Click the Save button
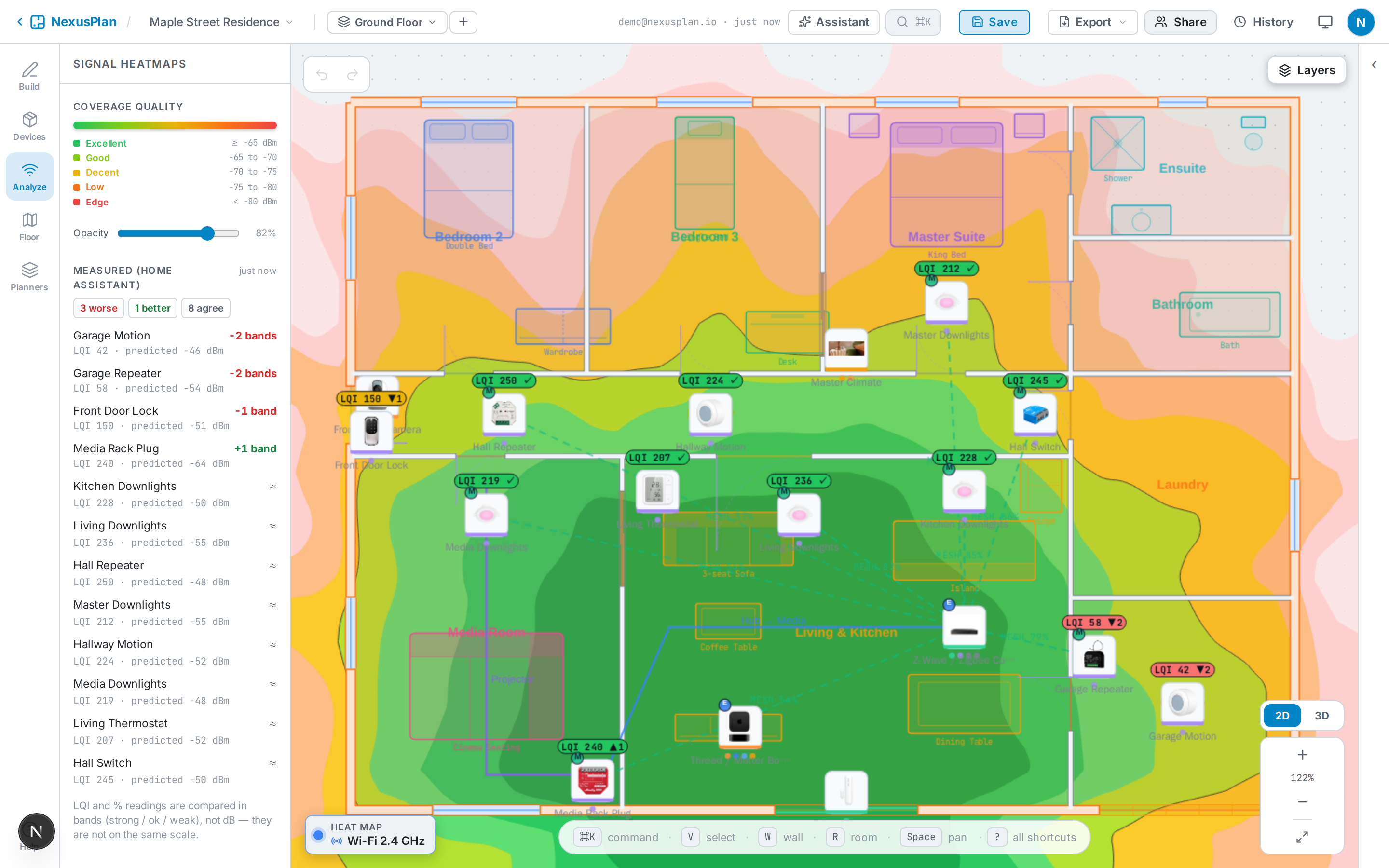Image resolution: width=1389 pixels, height=868 pixels. click(994, 22)
